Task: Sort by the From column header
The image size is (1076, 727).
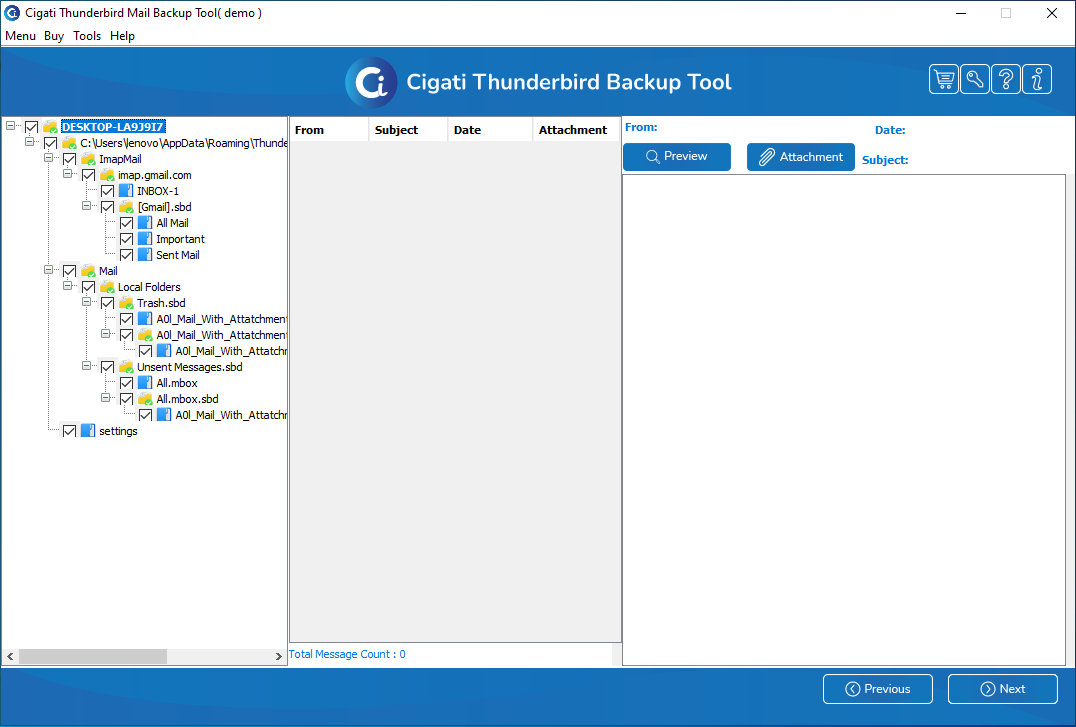Action: click(329, 130)
